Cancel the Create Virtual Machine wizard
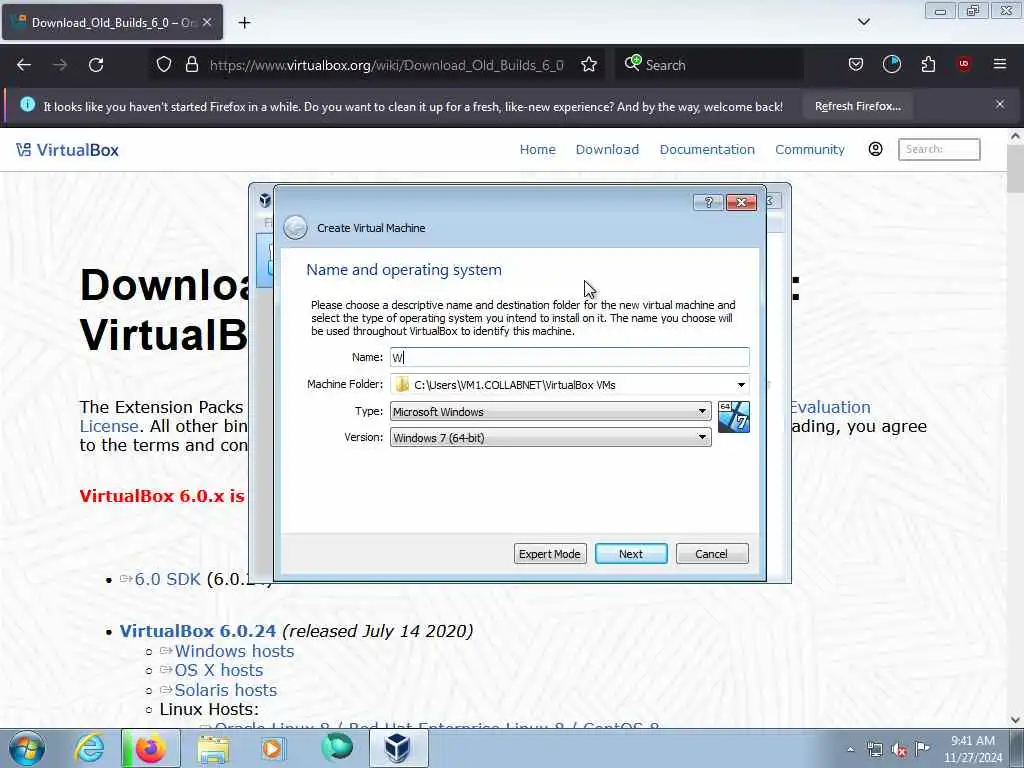The height and width of the screenshot is (768, 1024). point(712,554)
